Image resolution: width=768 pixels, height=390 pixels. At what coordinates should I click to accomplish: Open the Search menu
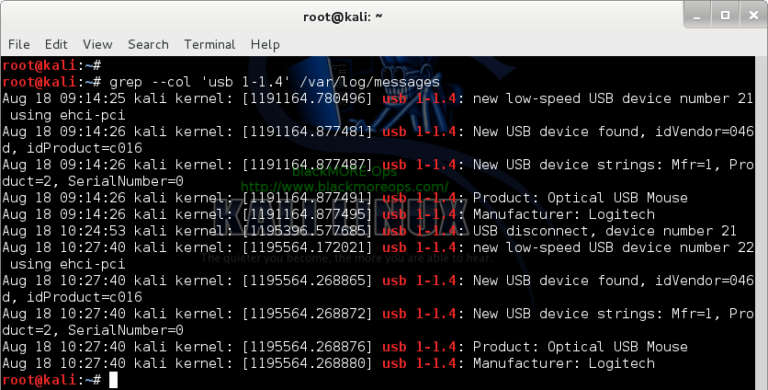pyautogui.click(x=148, y=44)
